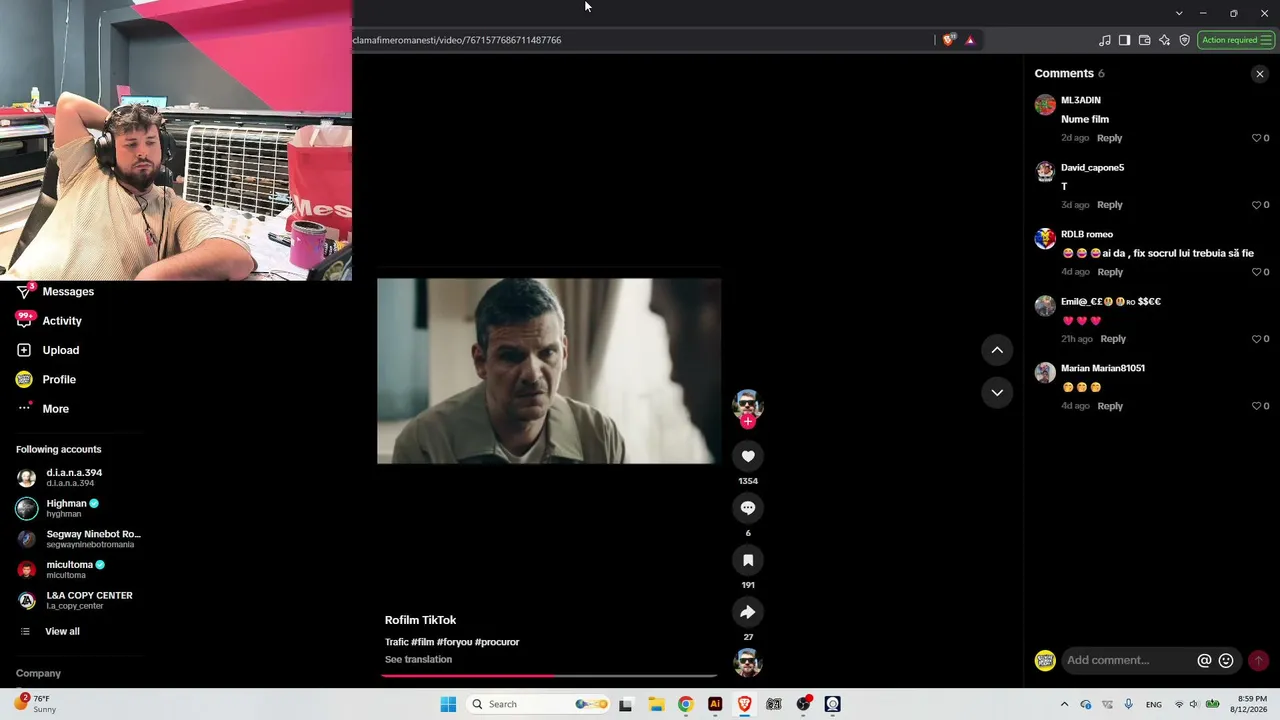Go to Profile in the sidebar
This screenshot has height=720, width=1280.
point(59,380)
